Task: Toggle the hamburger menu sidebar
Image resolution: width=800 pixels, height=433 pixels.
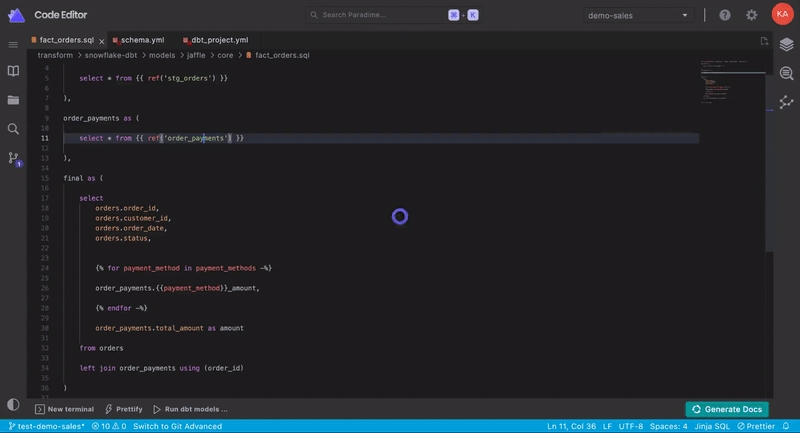Action: click(x=13, y=45)
